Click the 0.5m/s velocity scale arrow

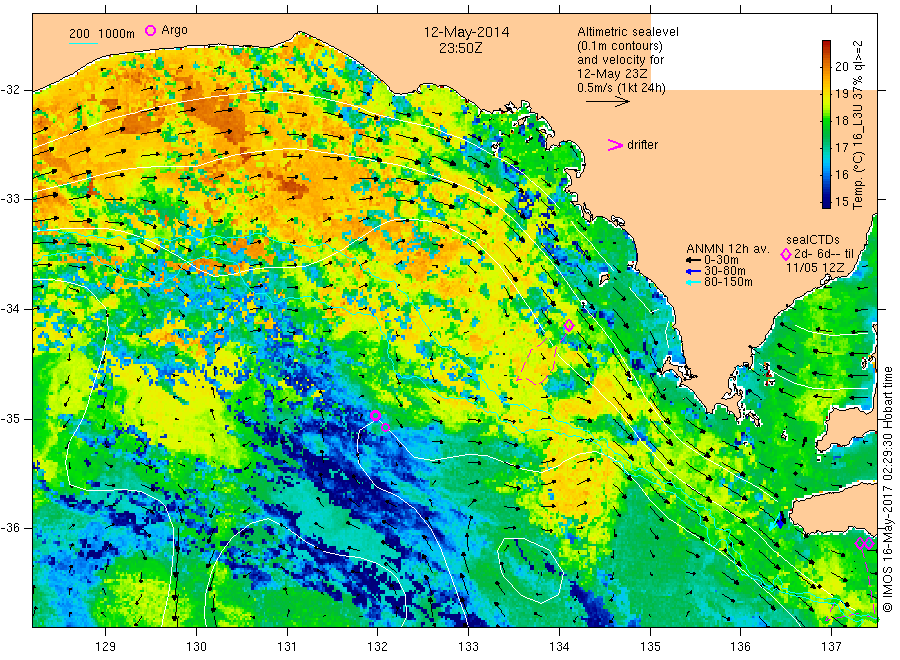pyautogui.click(x=608, y=102)
